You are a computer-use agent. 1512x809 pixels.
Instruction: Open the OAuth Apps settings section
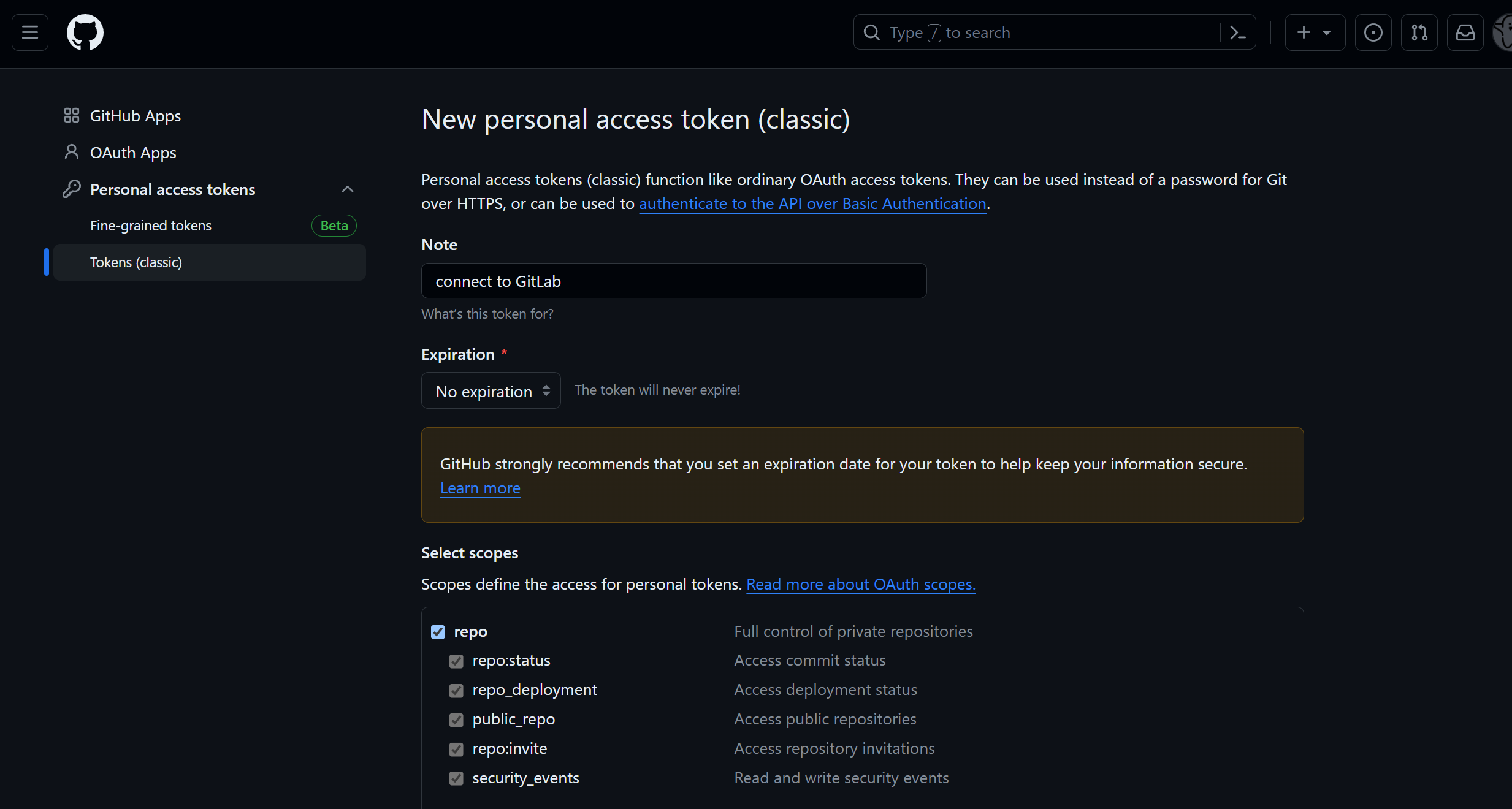pyautogui.click(x=133, y=153)
